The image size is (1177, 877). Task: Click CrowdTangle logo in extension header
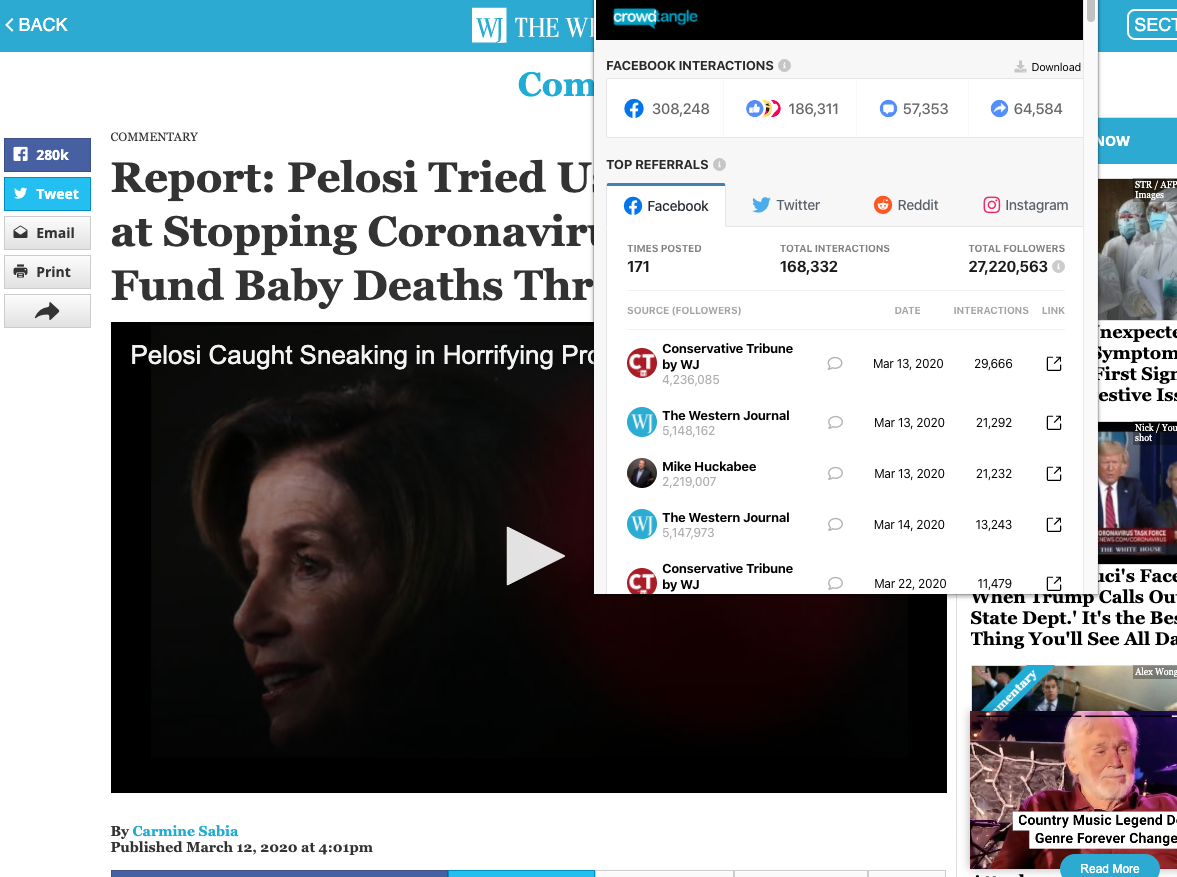(x=655, y=17)
